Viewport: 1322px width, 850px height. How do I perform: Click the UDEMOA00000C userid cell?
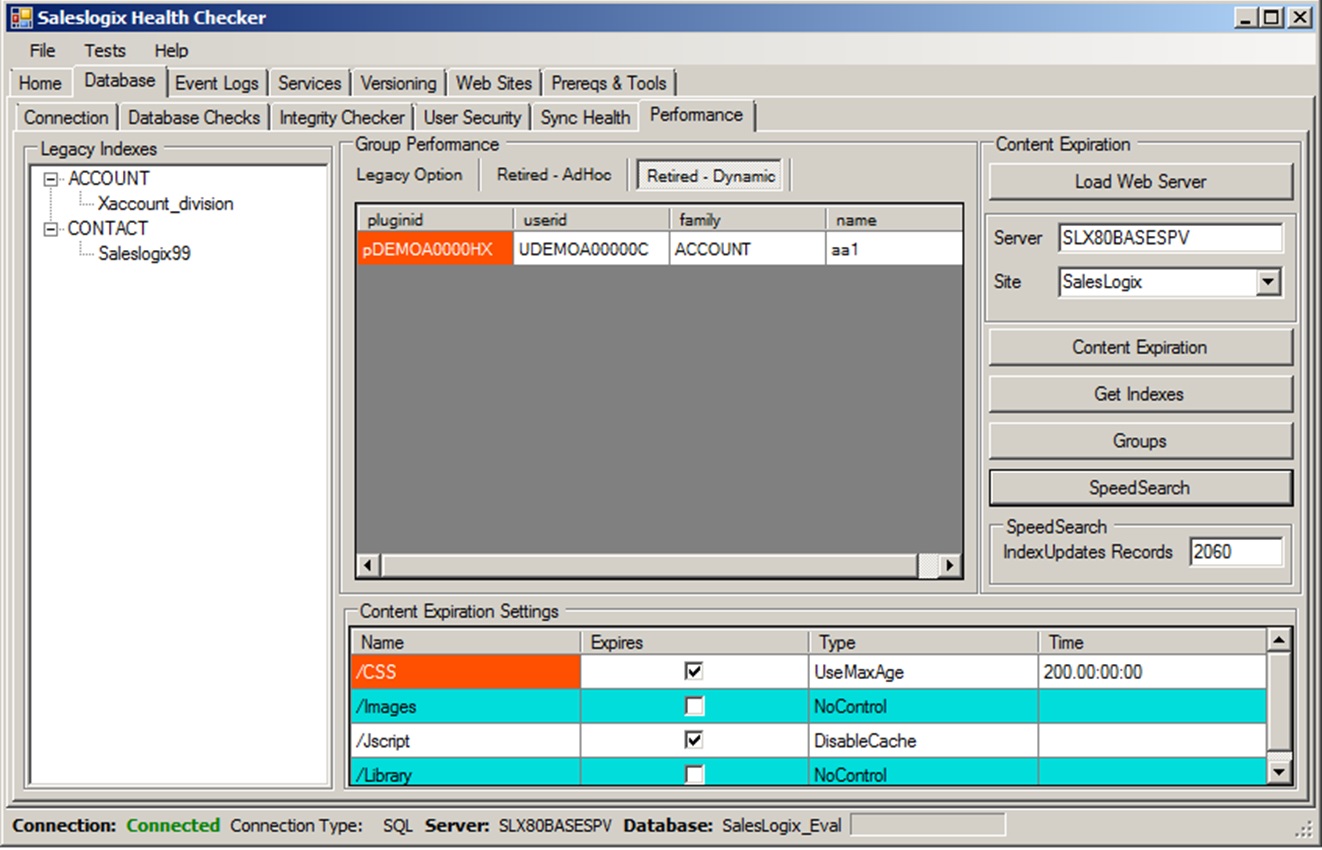(x=591, y=249)
